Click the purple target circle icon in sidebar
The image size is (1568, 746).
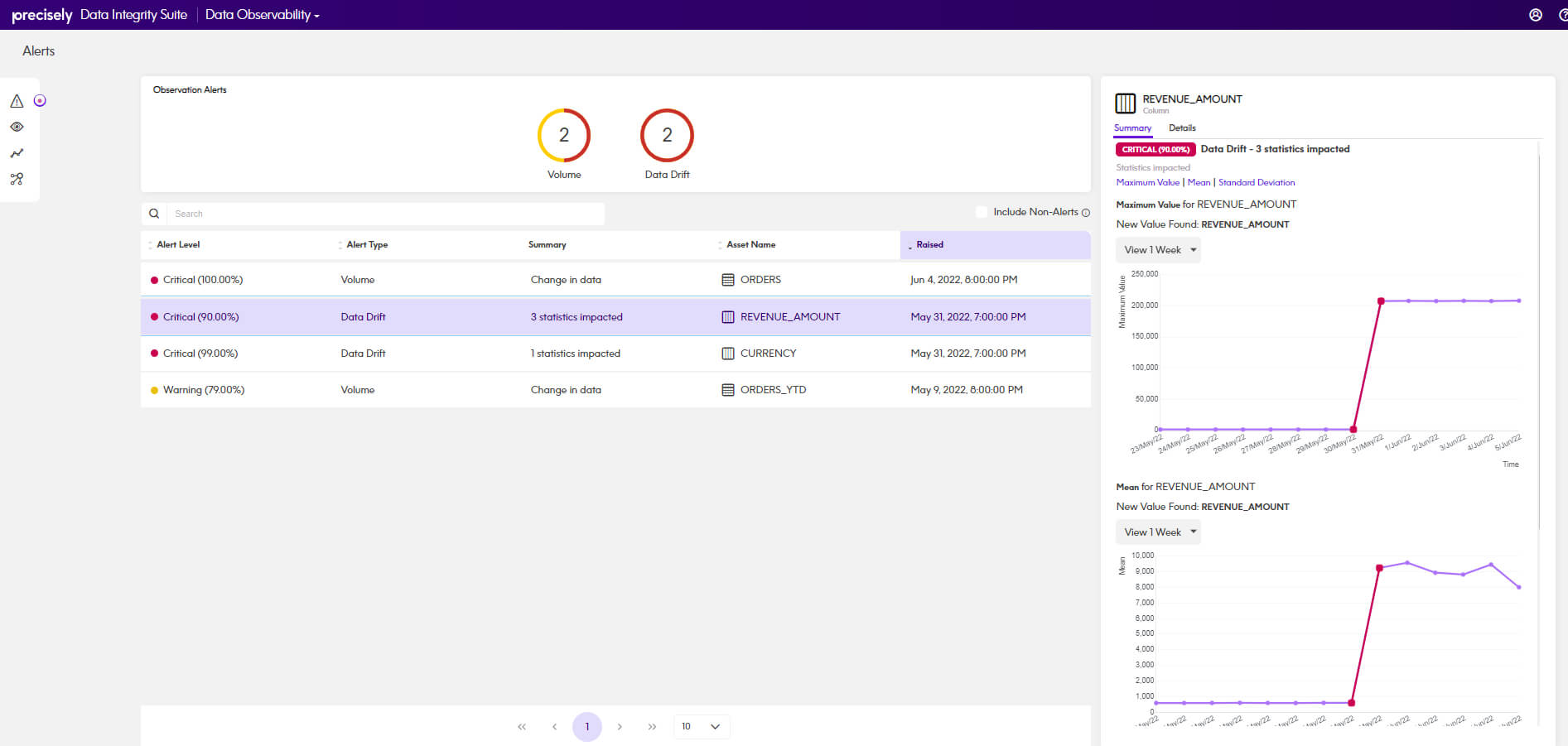point(40,101)
